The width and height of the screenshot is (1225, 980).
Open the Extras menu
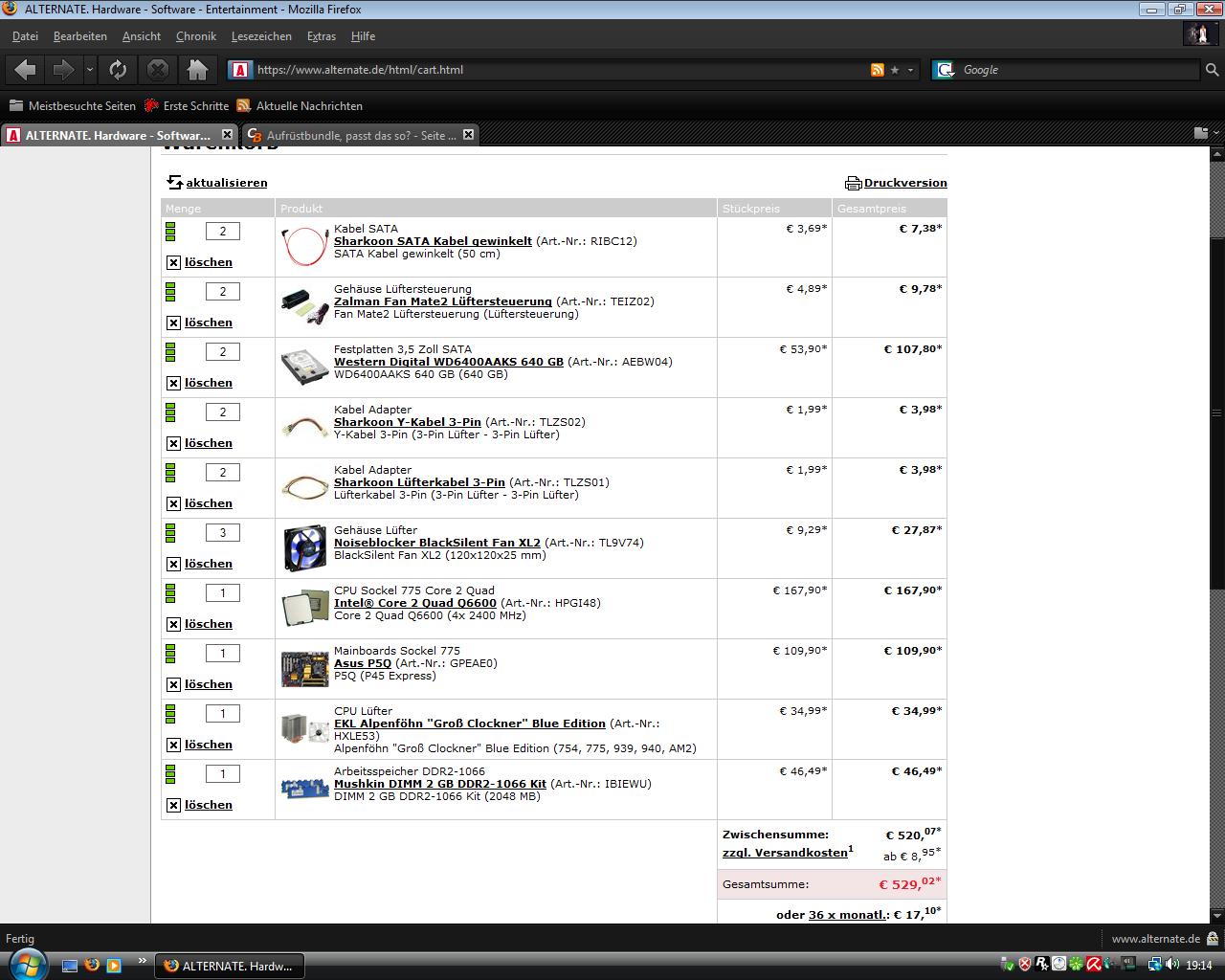click(x=322, y=36)
